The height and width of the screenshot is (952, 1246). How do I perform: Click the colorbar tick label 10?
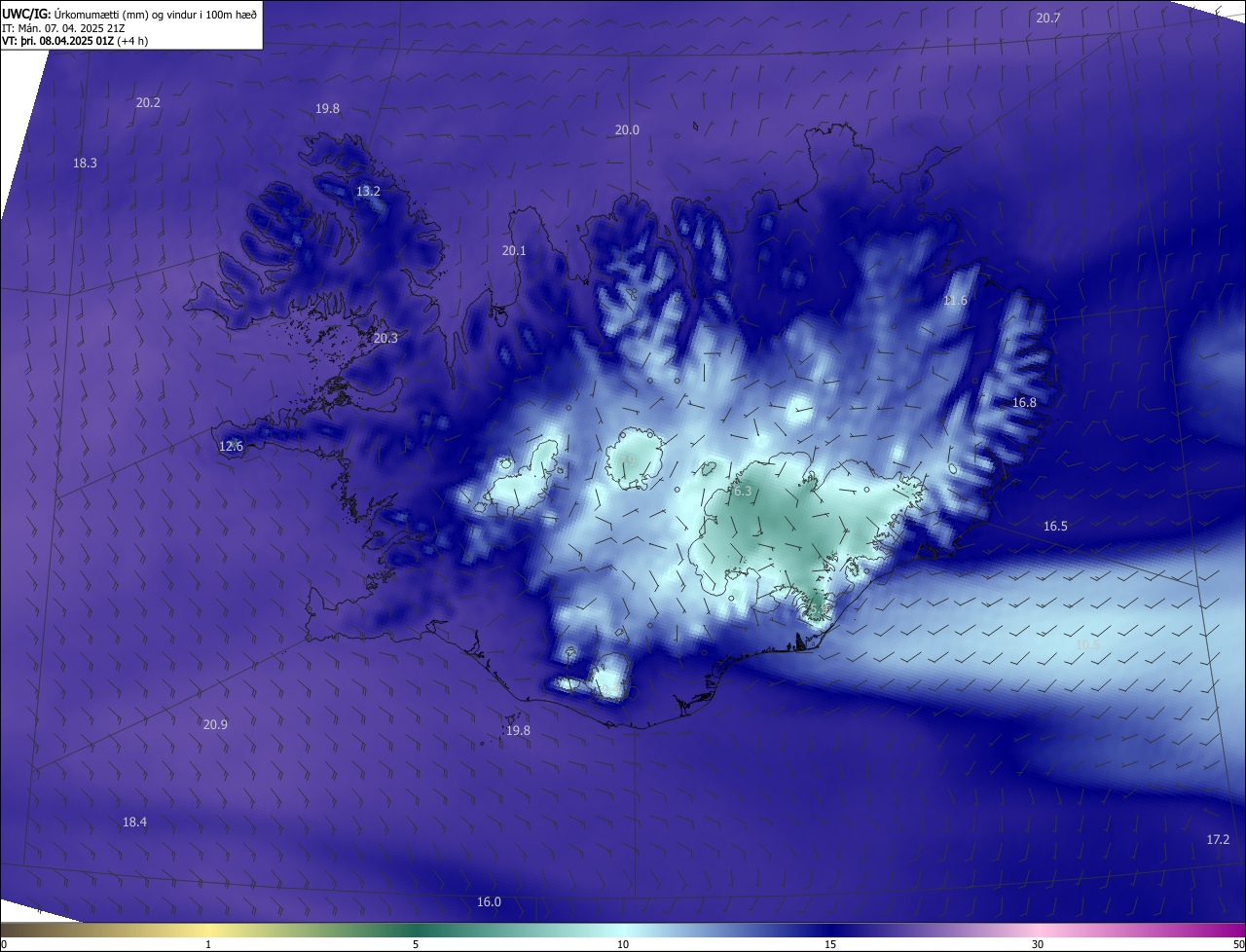pyautogui.click(x=623, y=944)
